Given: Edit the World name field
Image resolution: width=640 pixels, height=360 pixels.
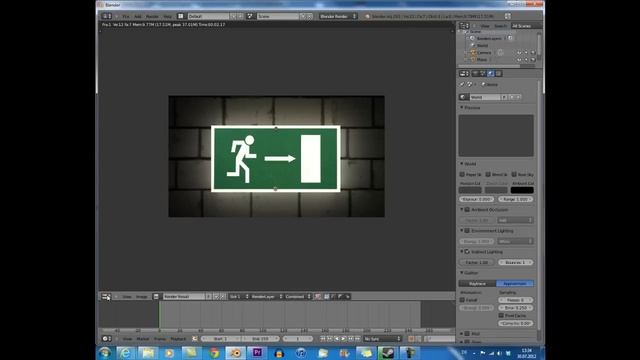Looking at the screenshot, I should tap(484, 97).
